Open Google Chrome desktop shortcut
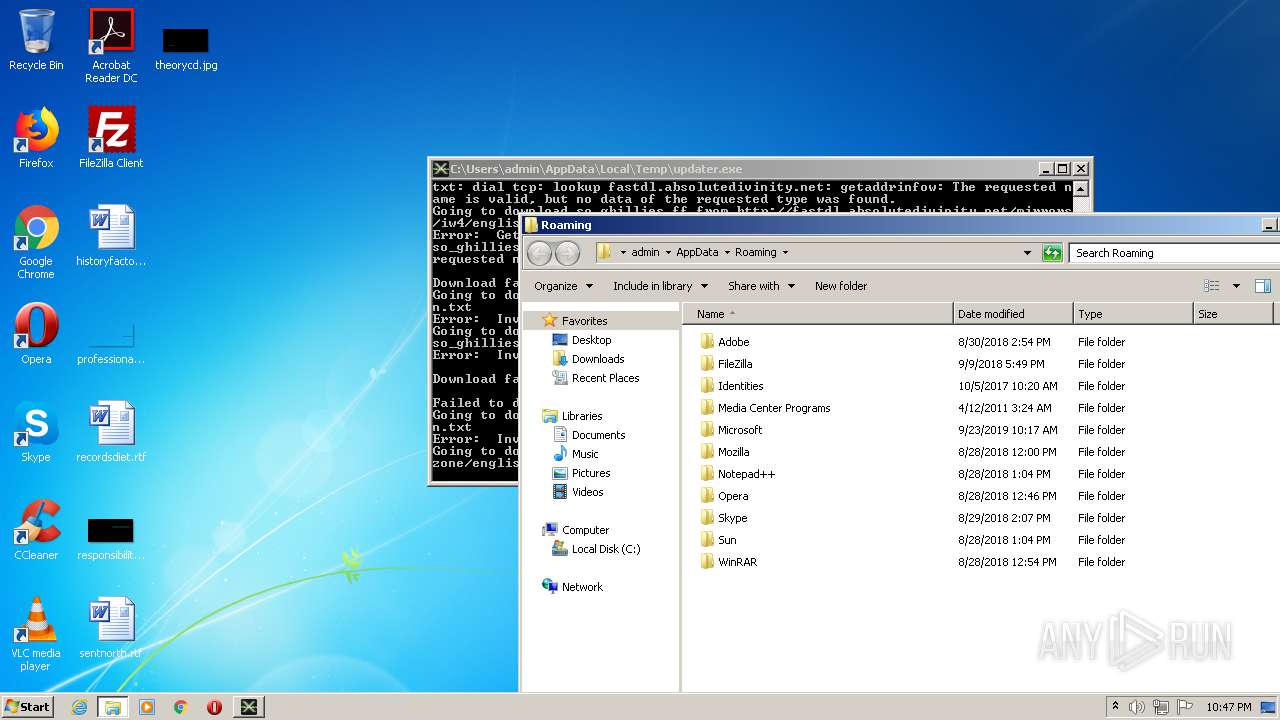The width and height of the screenshot is (1280, 720). (x=36, y=242)
